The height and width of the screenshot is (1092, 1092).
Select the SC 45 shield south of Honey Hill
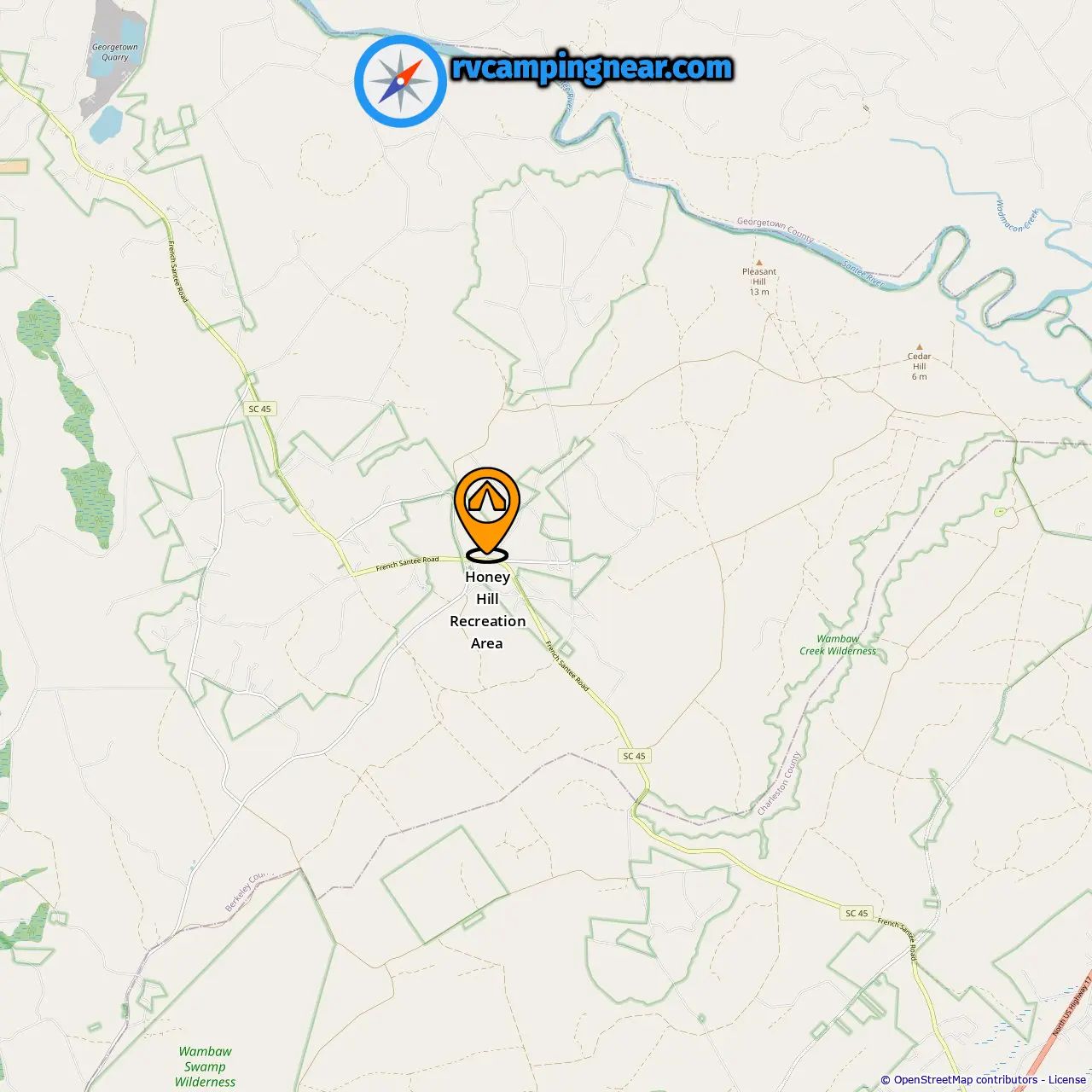coord(634,756)
